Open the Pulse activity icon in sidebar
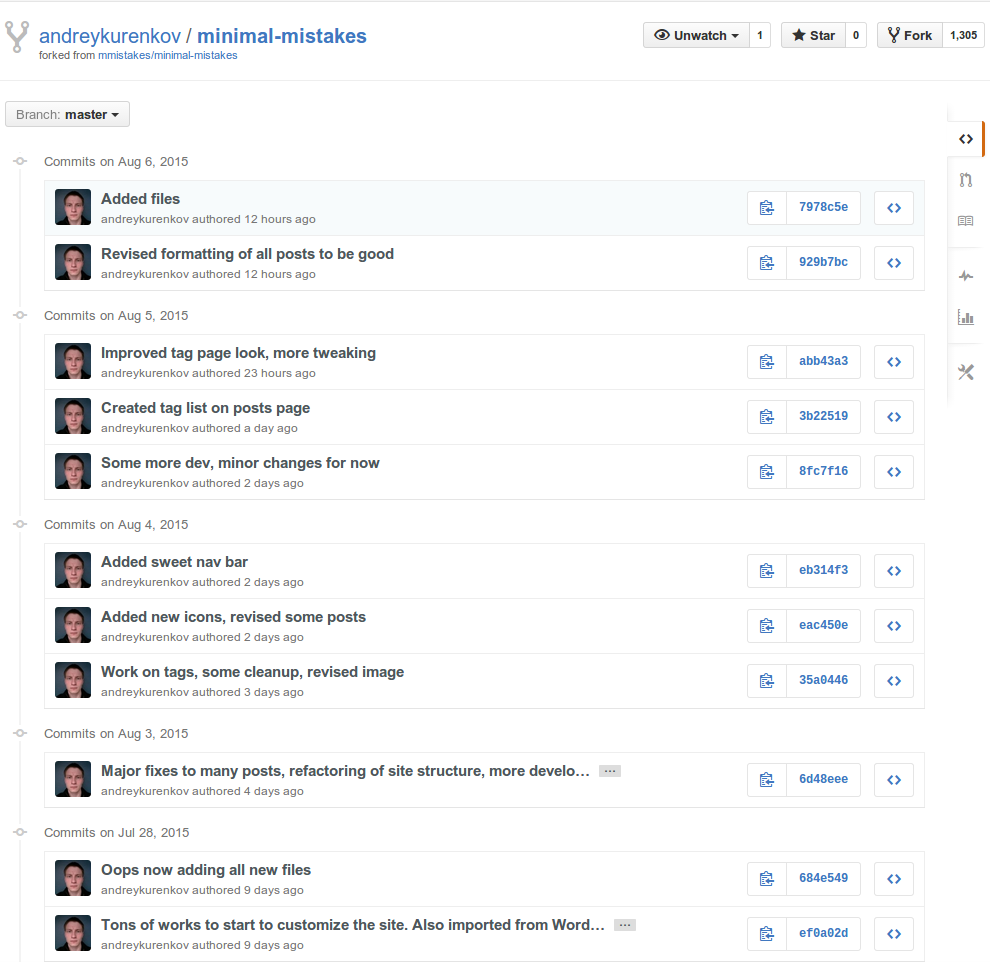Image resolution: width=990 pixels, height=962 pixels. click(x=965, y=276)
